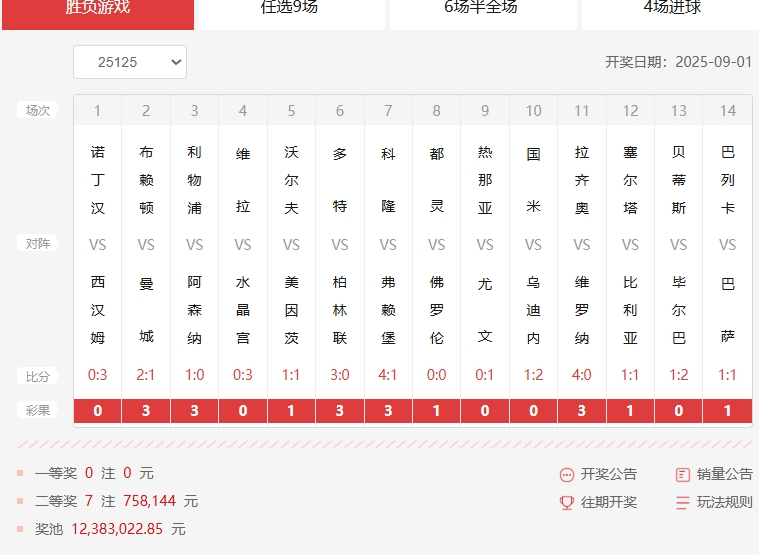Switch to the 胜负游戏 tab

tap(98, 9)
